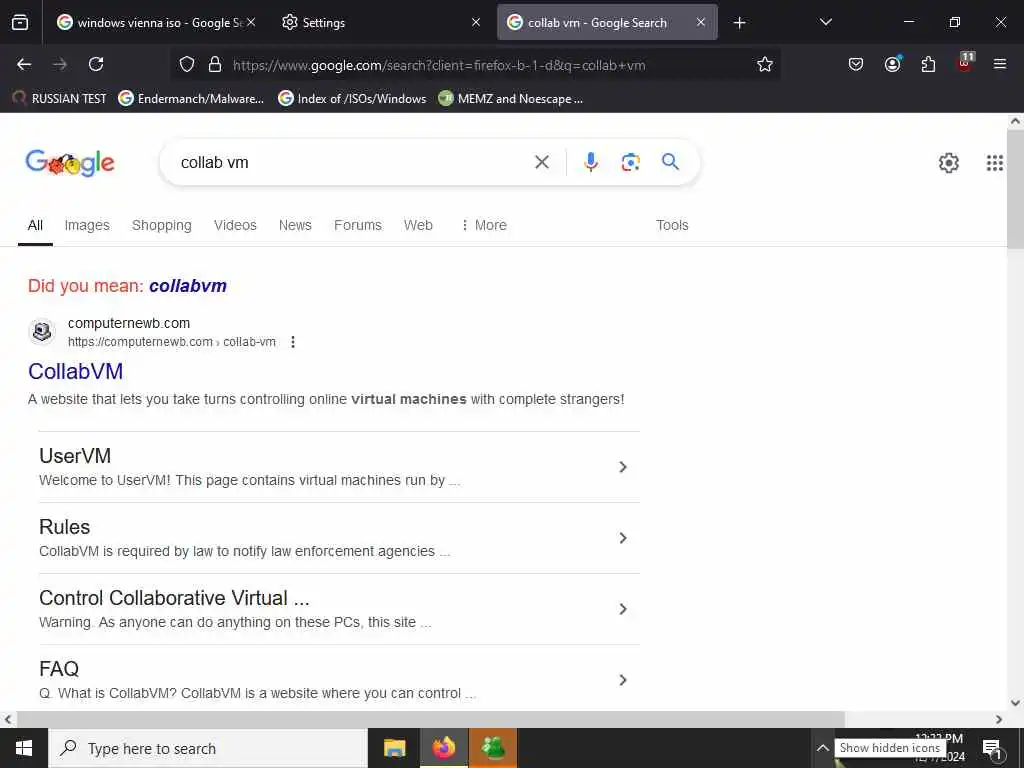Open Windows notification center
This screenshot has height=768, width=1024.
(x=992, y=749)
